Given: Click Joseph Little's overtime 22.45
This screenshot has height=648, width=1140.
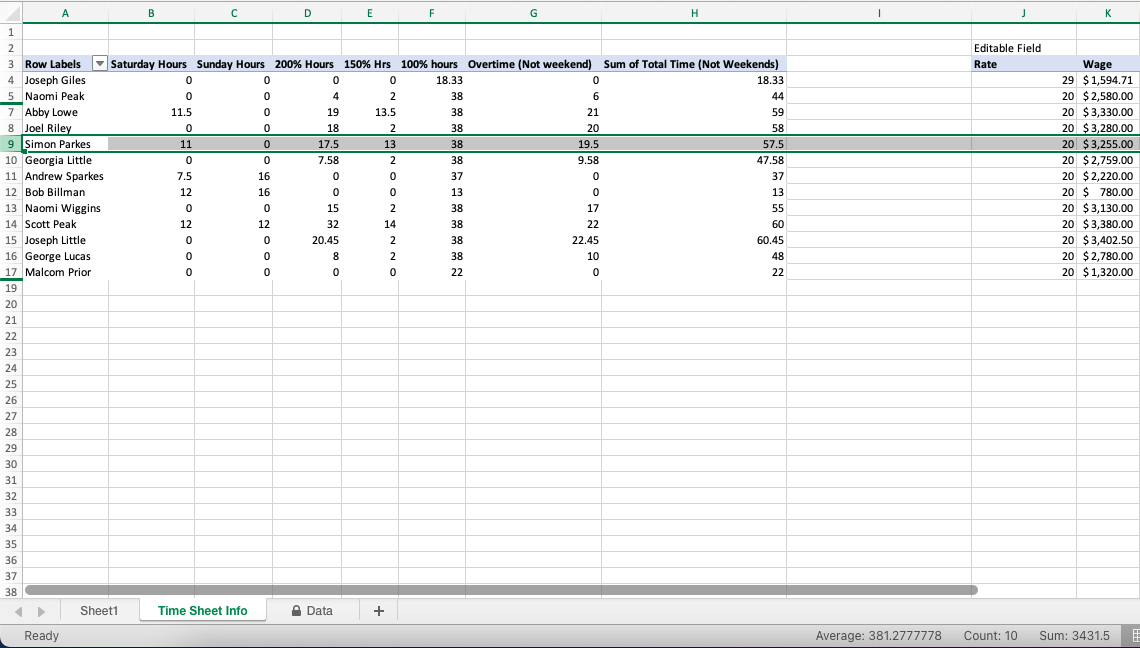Looking at the screenshot, I should [x=534, y=240].
